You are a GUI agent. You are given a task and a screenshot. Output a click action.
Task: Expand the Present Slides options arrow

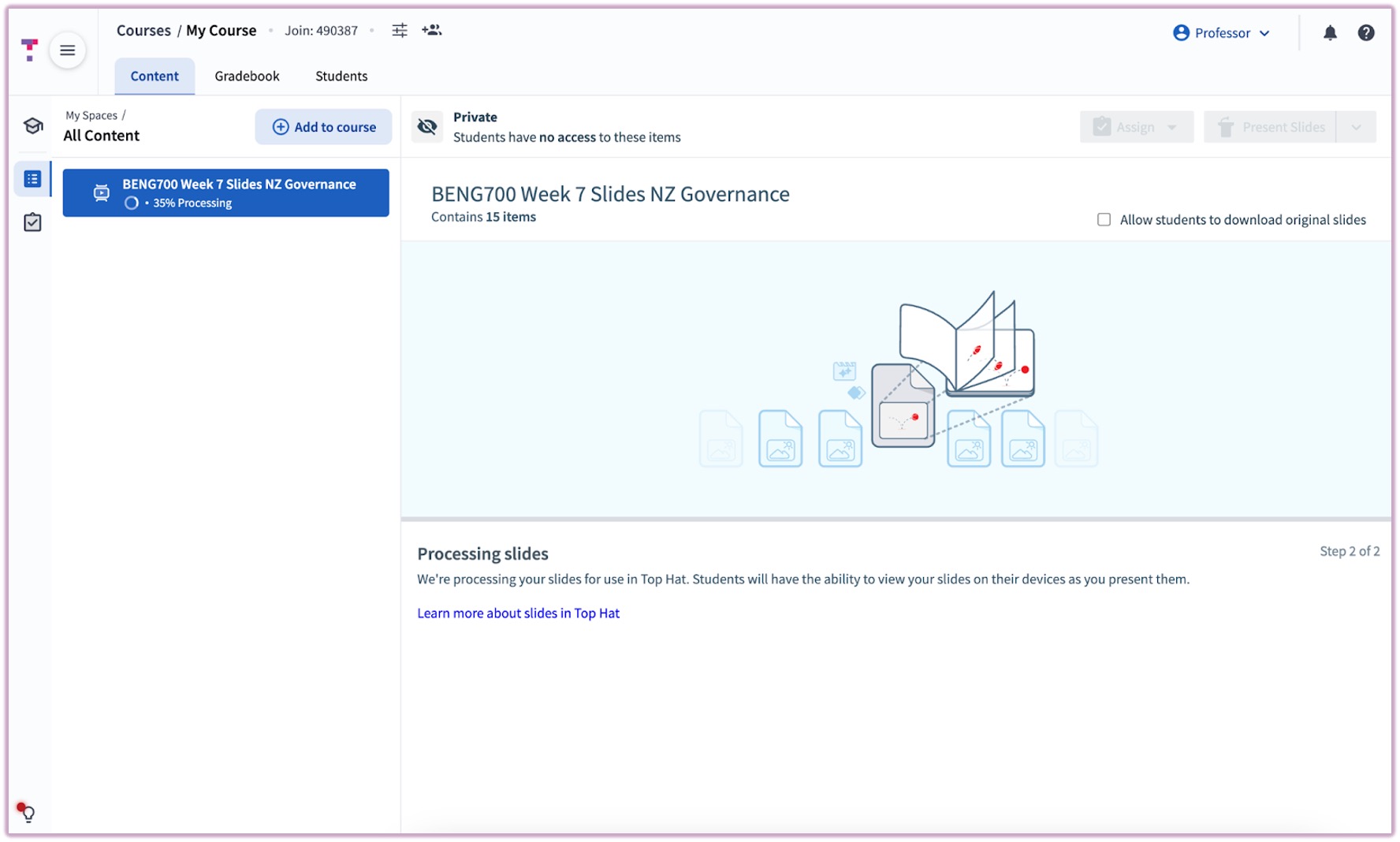1356,127
